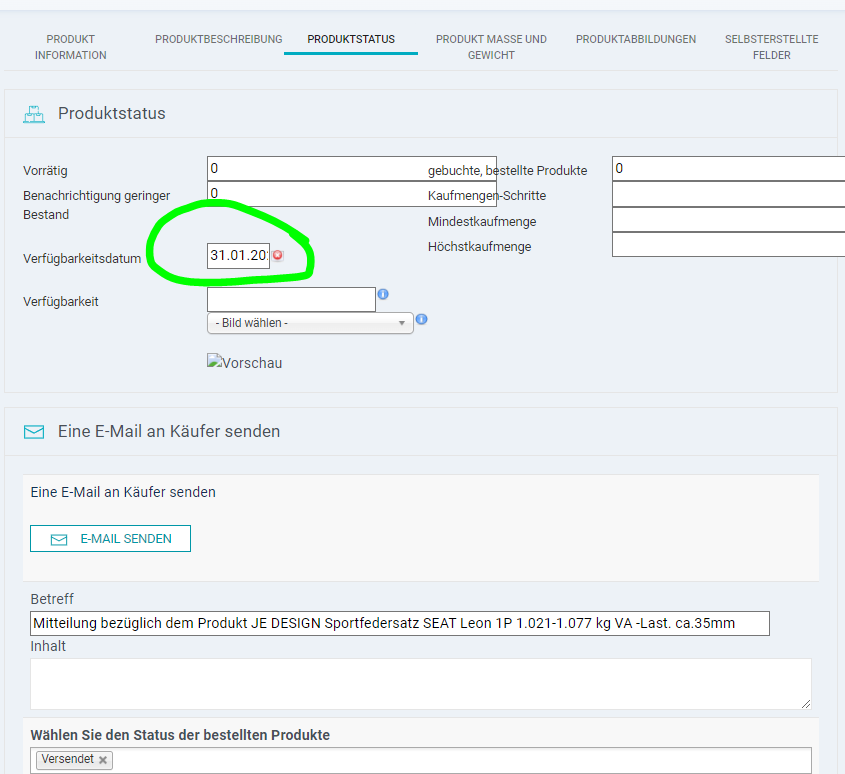Open the order status selection box
Viewport: 845px width, 774px height.
(450, 760)
